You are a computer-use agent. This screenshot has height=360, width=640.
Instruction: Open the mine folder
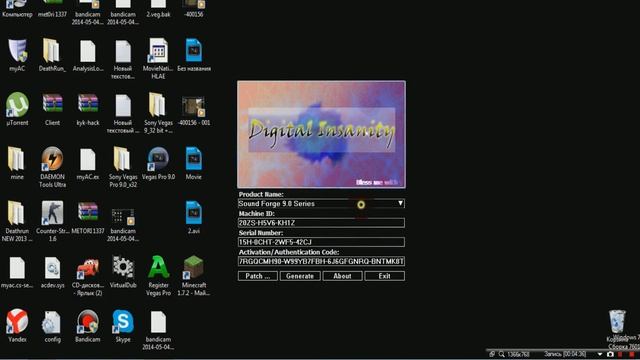16,159
